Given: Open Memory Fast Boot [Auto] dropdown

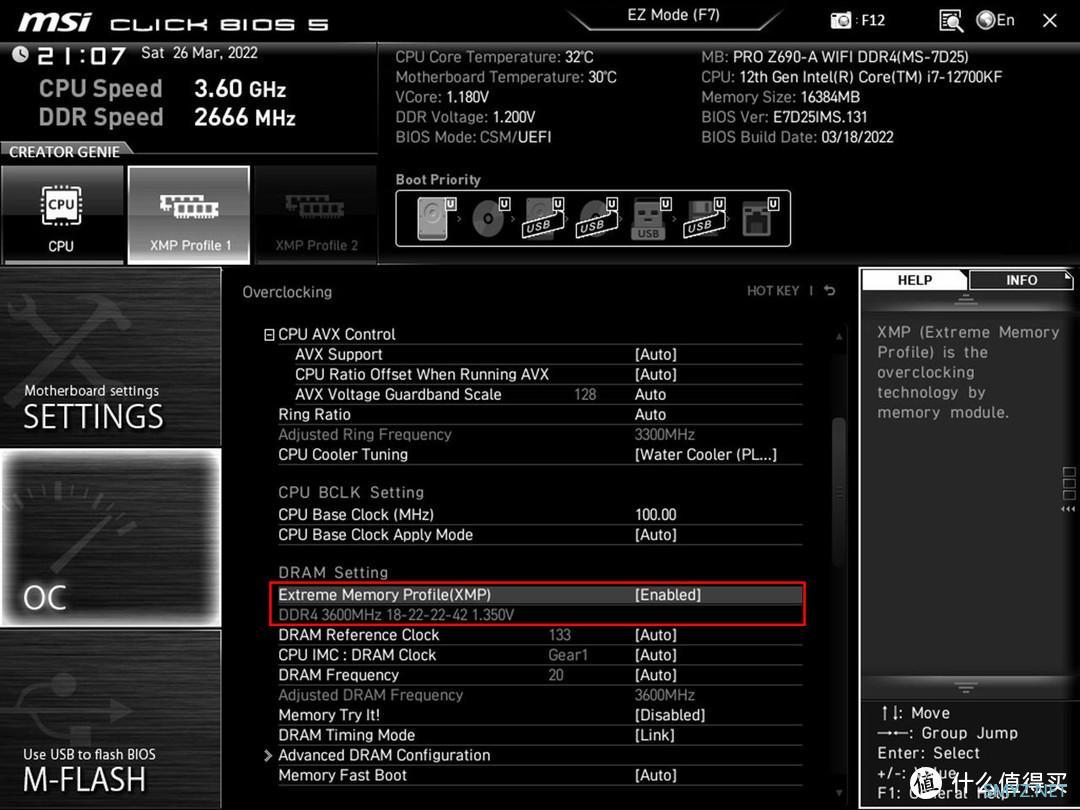Looking at the screenshot, I should 656,775.
